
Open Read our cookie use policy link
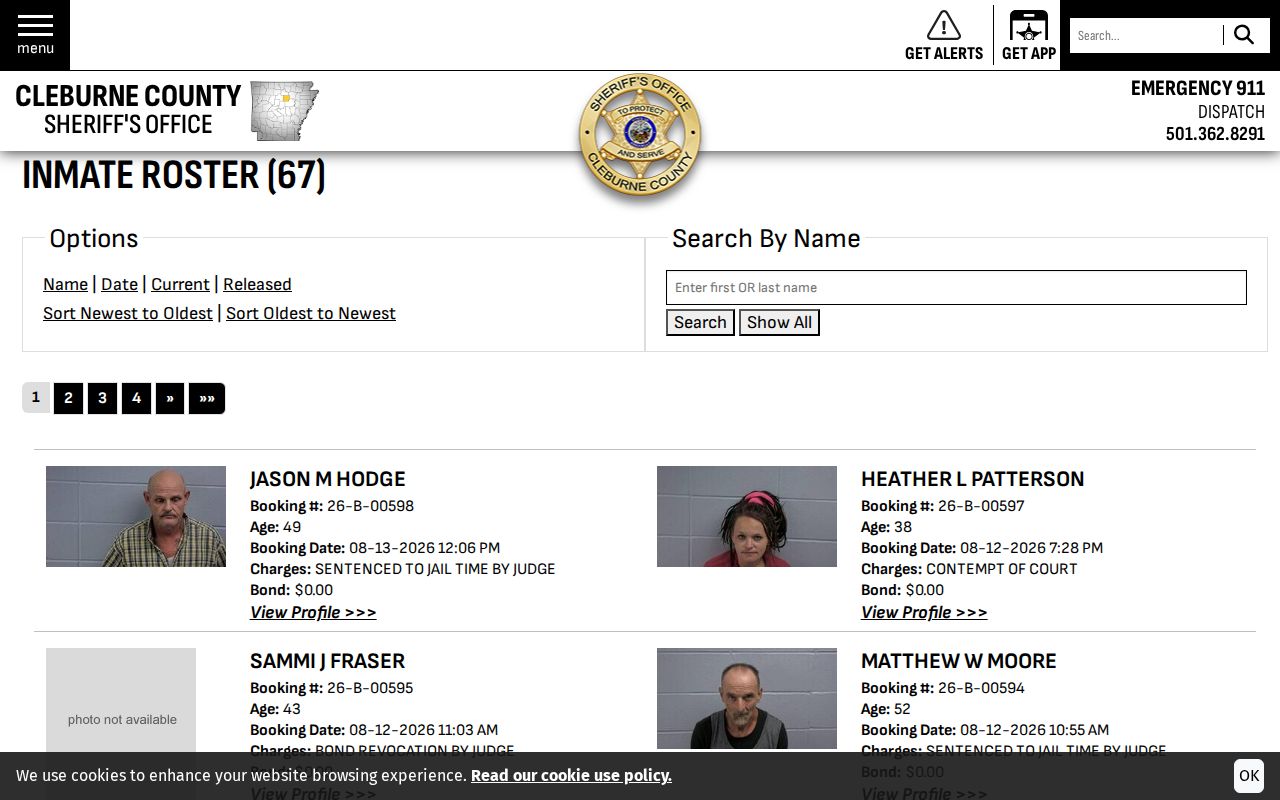[571, 776]
